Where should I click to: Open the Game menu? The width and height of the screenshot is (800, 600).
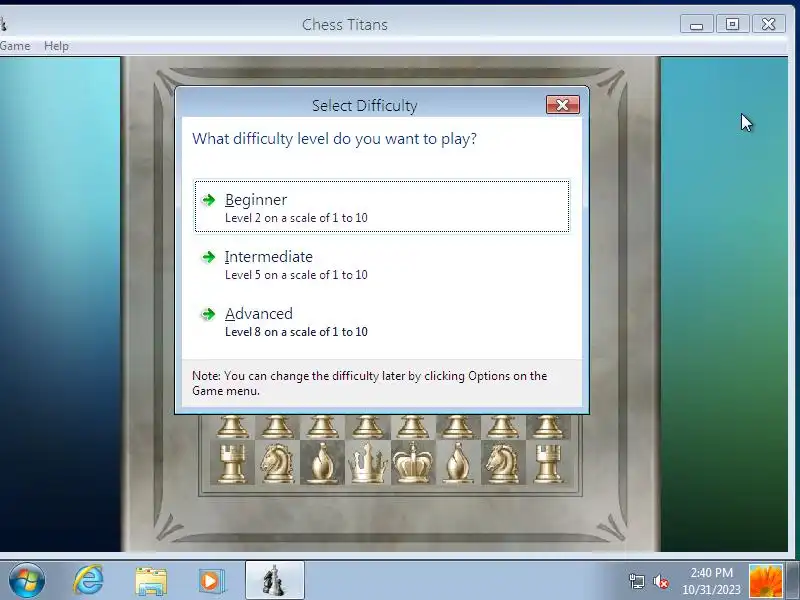click(15, 46)
